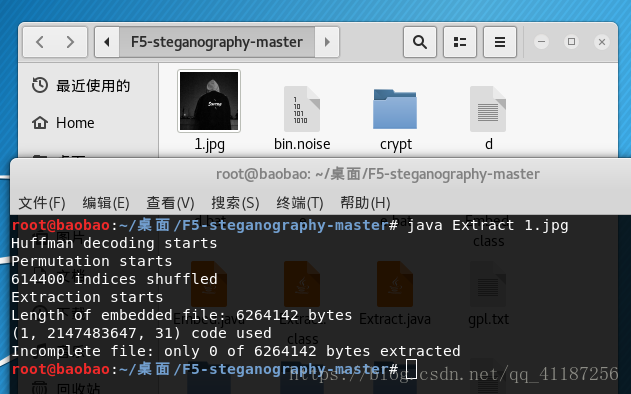The width and height of the screenshot is (631, 394).
Task: Close the file manager window
Action: pyautogui.click(x=602, y=42)
